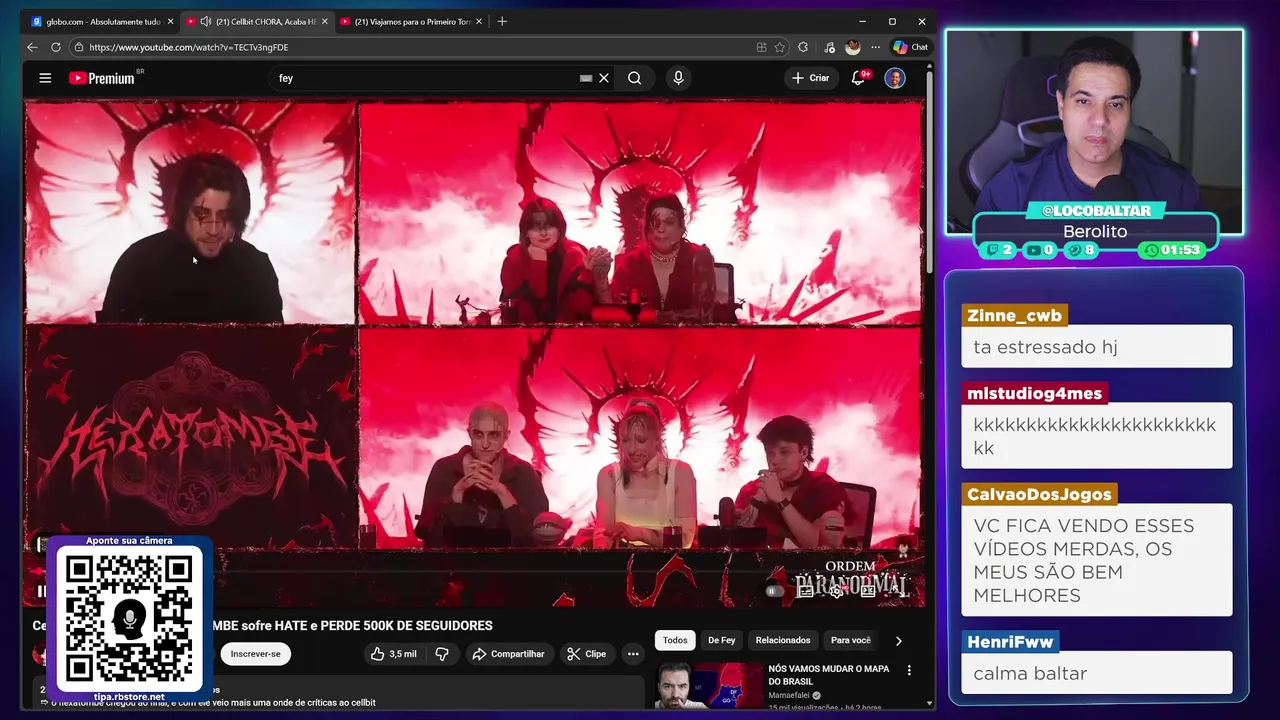The width and height of the screenshot is (1280, 720).
Task: Go back with the browser back arrow
Action: coord(32,47)
